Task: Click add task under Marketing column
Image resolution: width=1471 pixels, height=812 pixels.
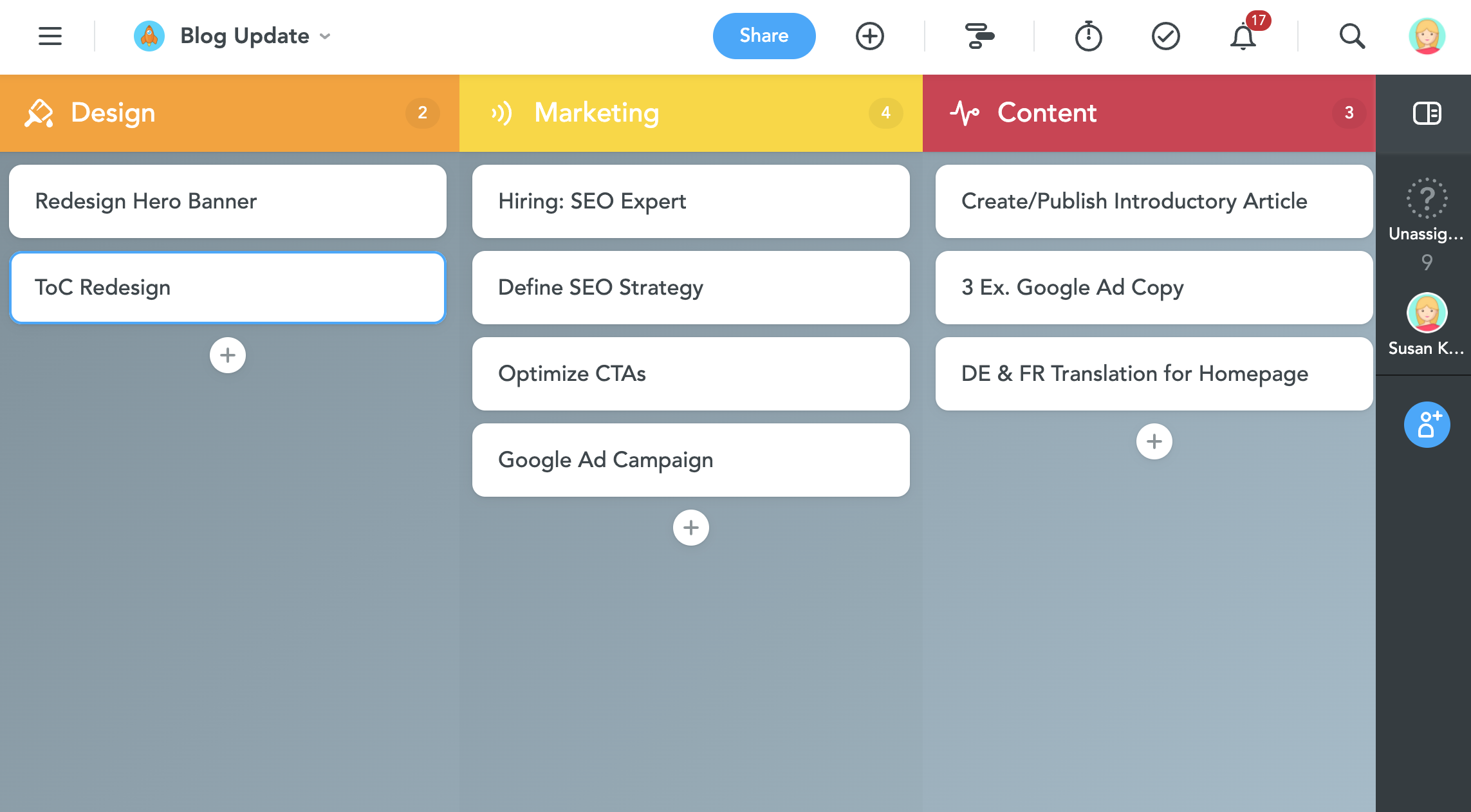Action: point(691,528)
